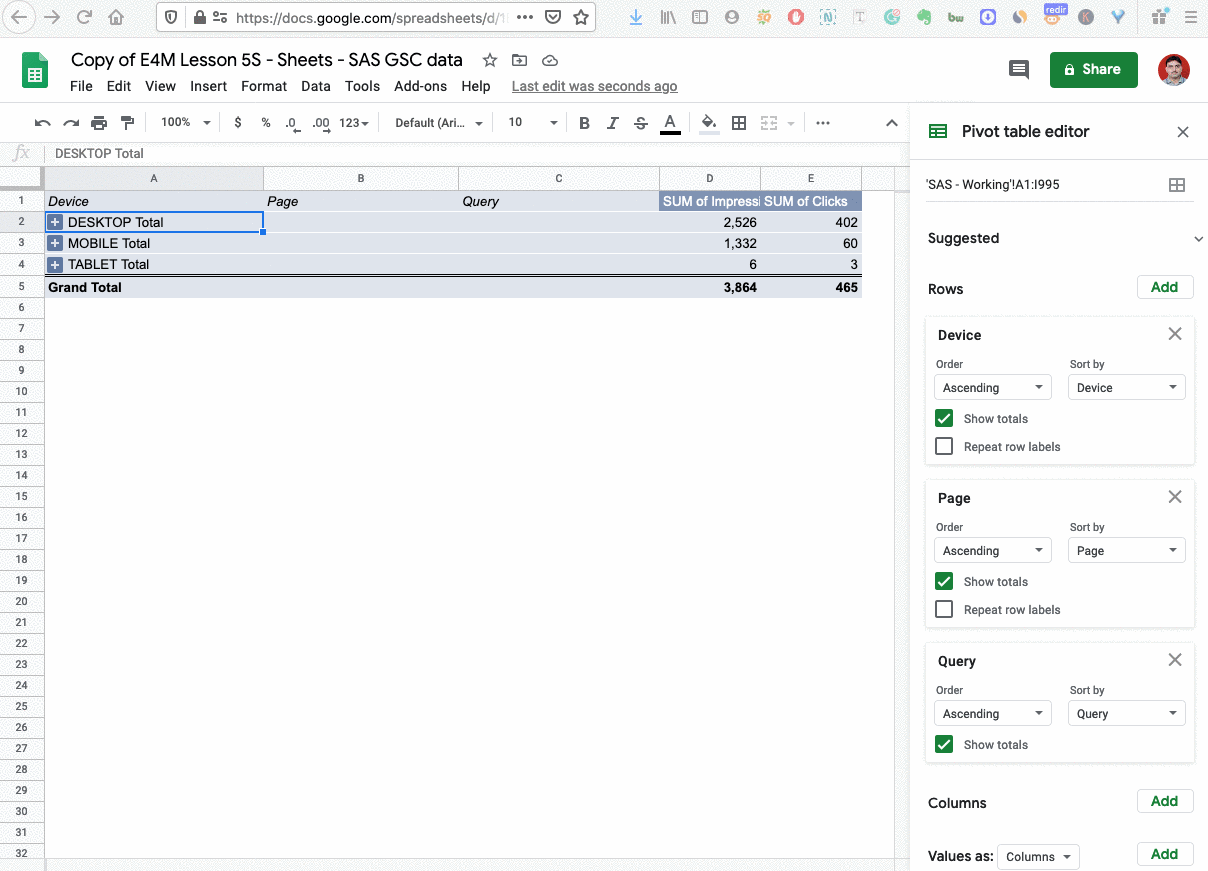Open merge cells options
This screenshot has width=1208, height=871.
coord(769,123)
